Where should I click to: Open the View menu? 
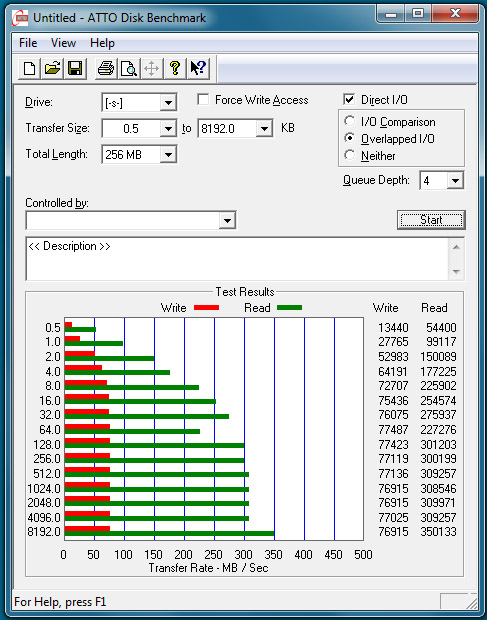pos(63,43)
